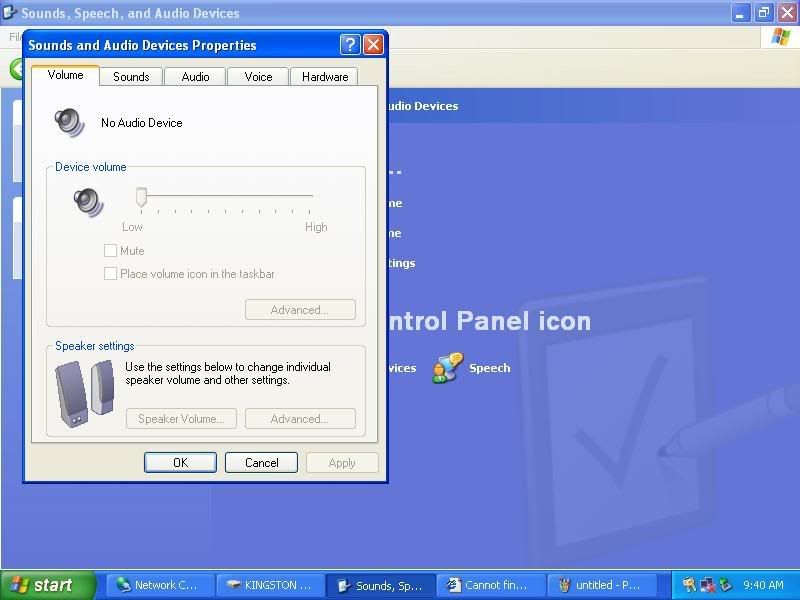Open the Speech control panel icon
The image size is (800, 600).
447,368
